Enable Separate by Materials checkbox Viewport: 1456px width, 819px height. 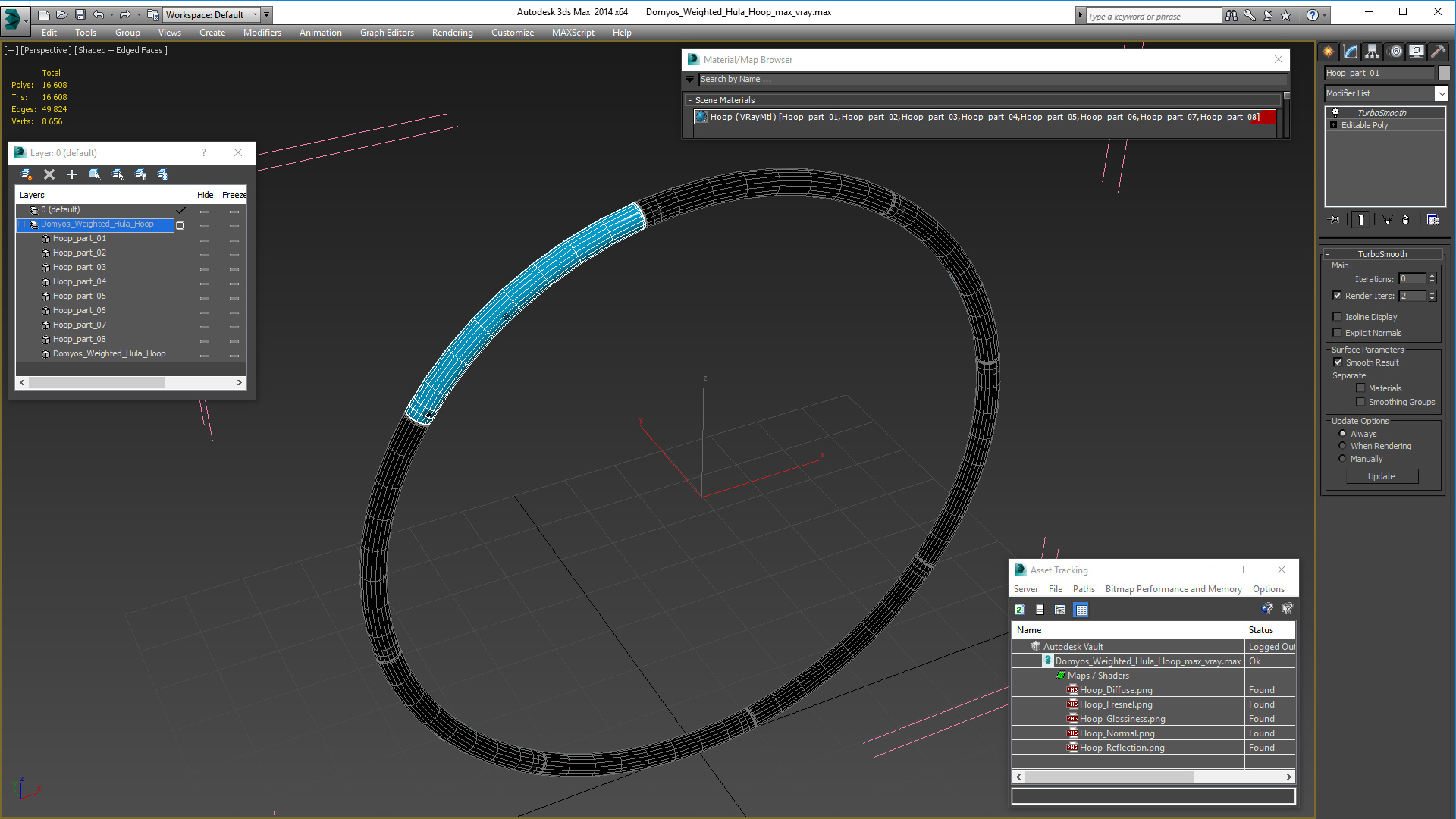(x=1360, y=388)
